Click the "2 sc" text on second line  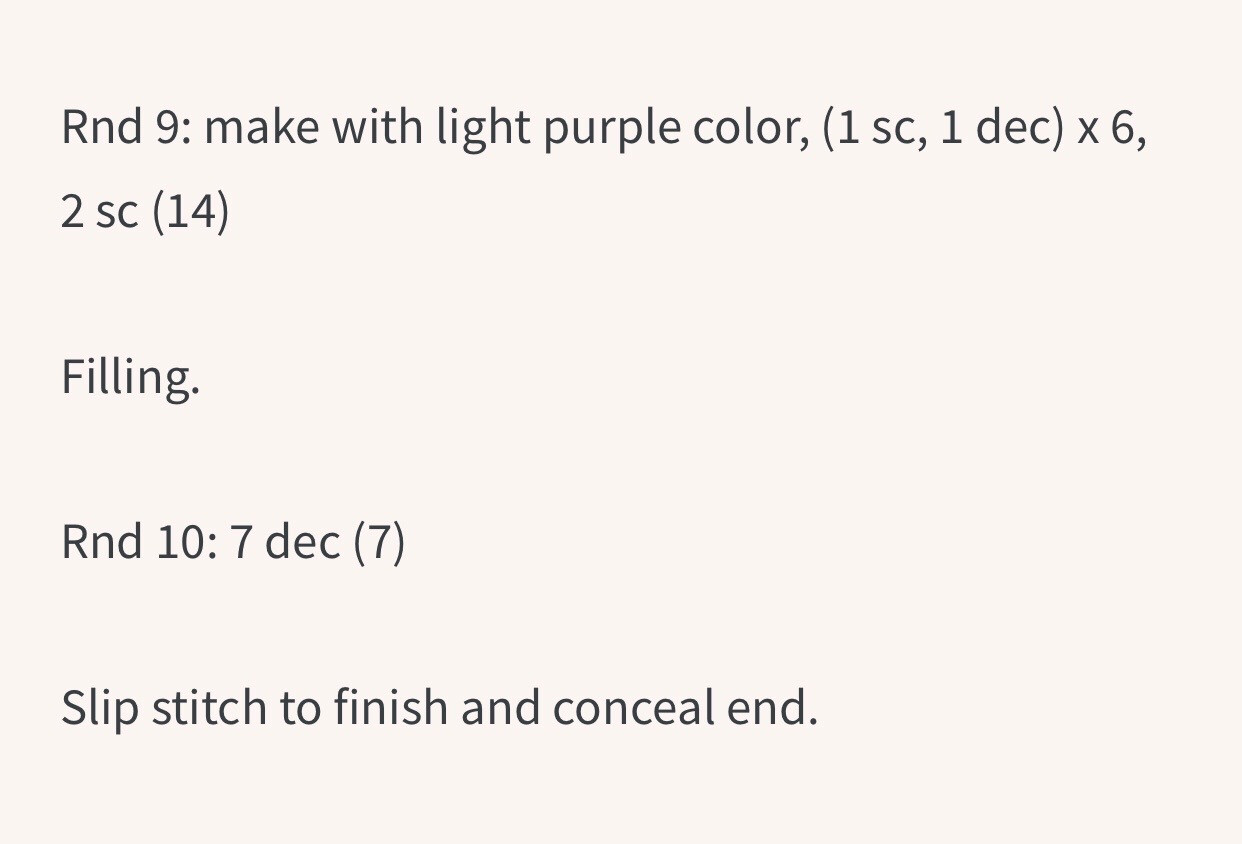click(x=99, y=213)
